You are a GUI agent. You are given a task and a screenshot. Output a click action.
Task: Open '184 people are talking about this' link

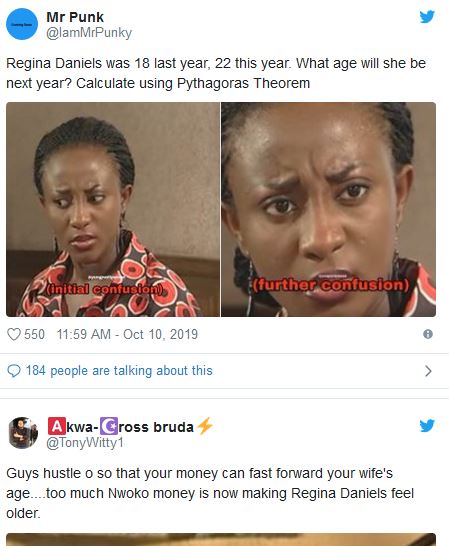119,370
